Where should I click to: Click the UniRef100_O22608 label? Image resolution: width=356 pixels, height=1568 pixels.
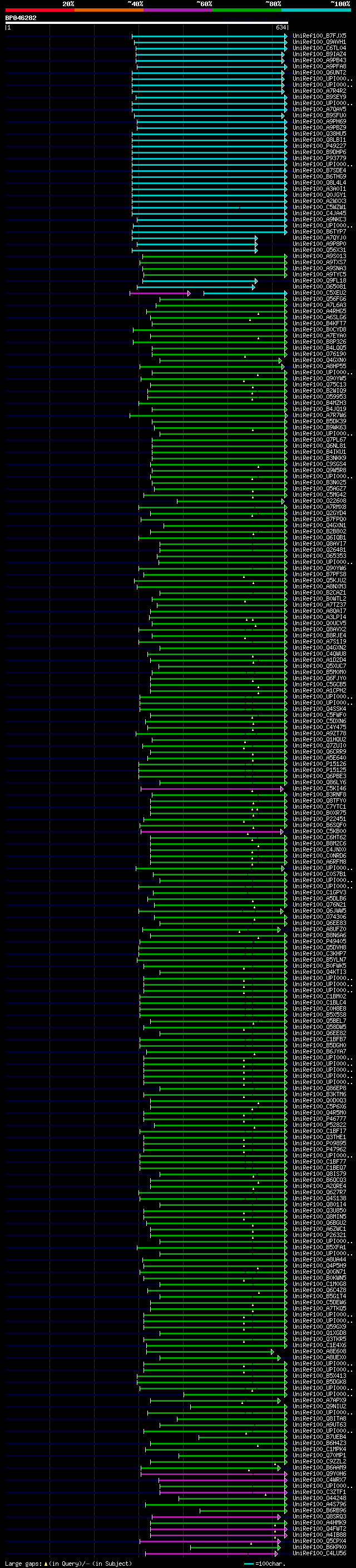point(319,501)
